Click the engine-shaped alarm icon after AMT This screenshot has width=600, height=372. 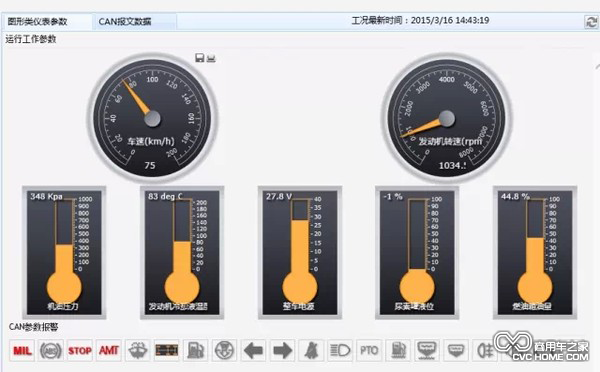click(138, 350)
